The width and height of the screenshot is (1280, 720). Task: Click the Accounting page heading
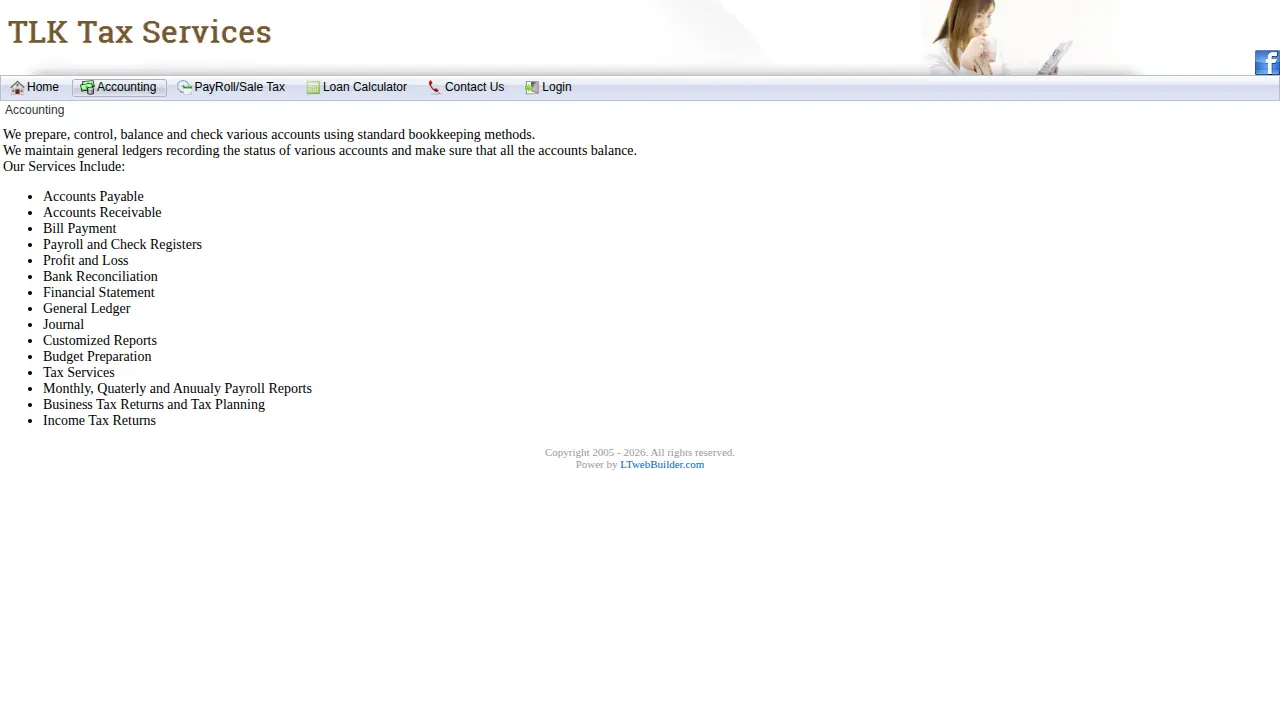point(35,110)
